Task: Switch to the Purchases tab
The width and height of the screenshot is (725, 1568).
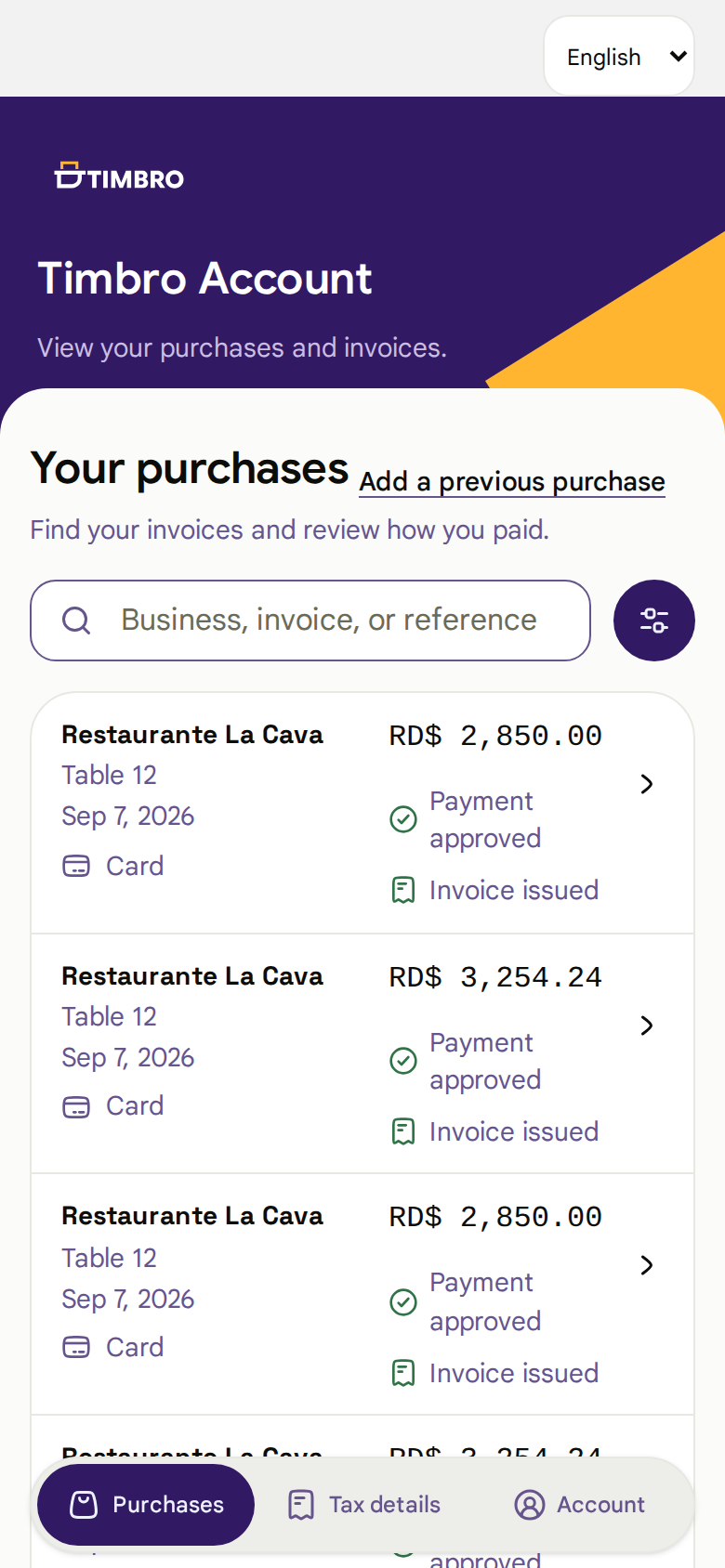Action: [x=146, y=1505]
